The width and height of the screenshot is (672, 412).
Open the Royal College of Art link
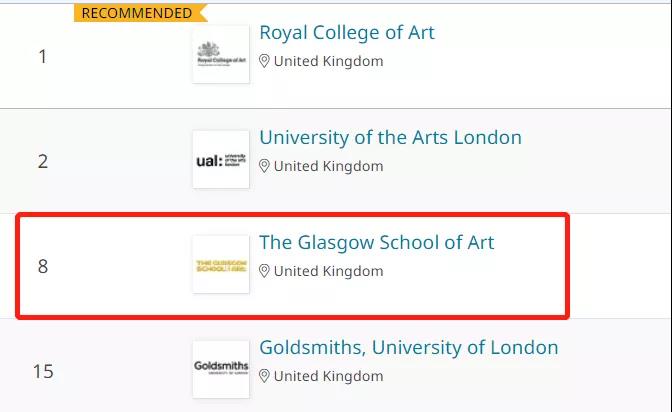coord(347,33)
